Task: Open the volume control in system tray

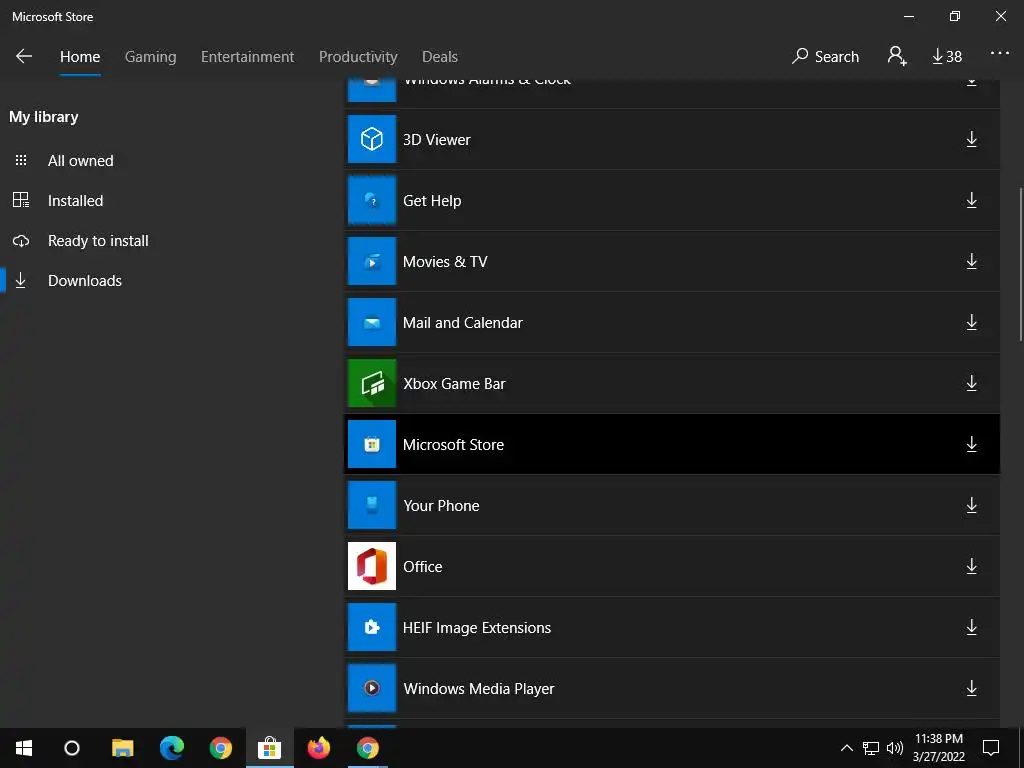Action: 895,748
